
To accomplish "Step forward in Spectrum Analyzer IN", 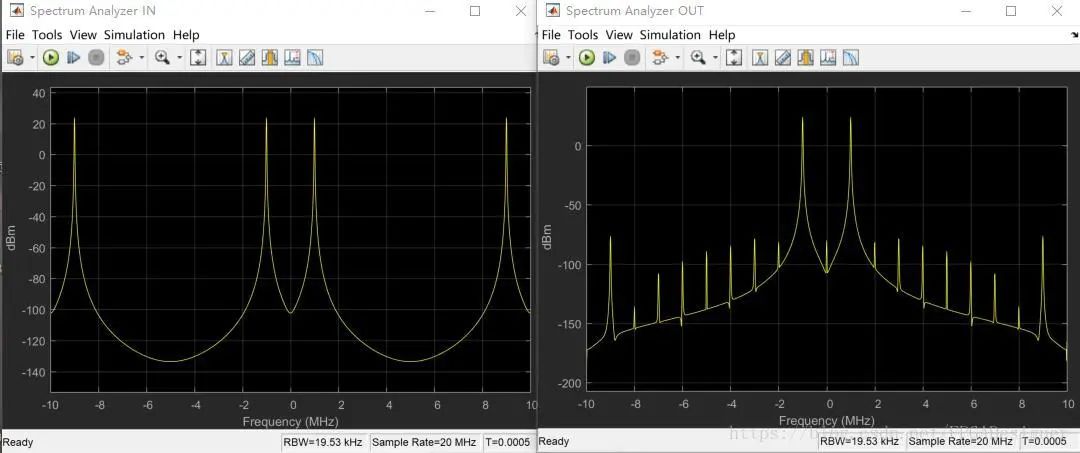I will tap(73, 58).
